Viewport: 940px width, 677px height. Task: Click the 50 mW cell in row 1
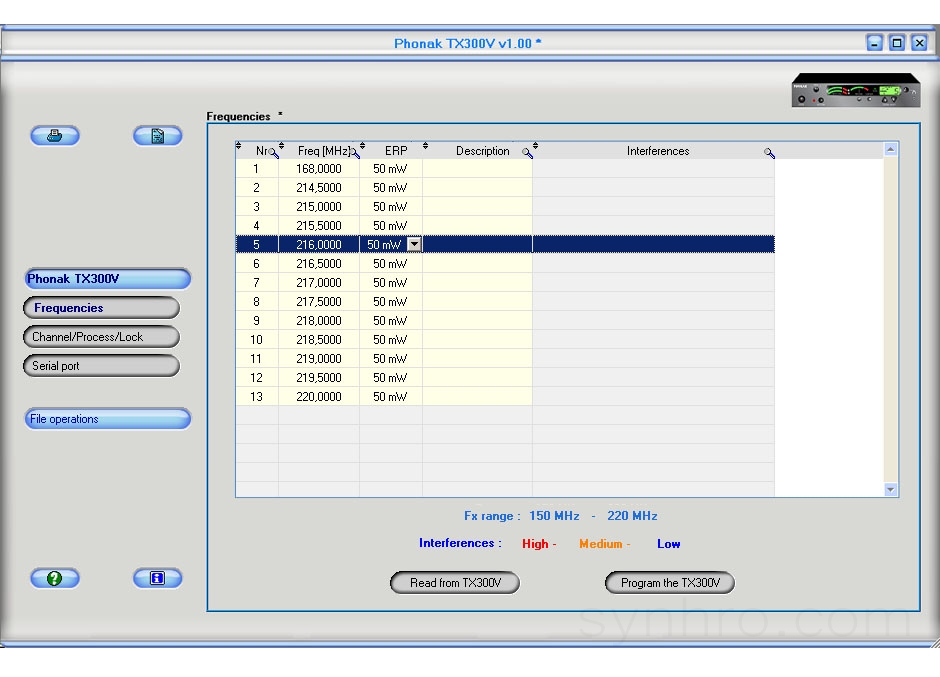tap(391, 169)
